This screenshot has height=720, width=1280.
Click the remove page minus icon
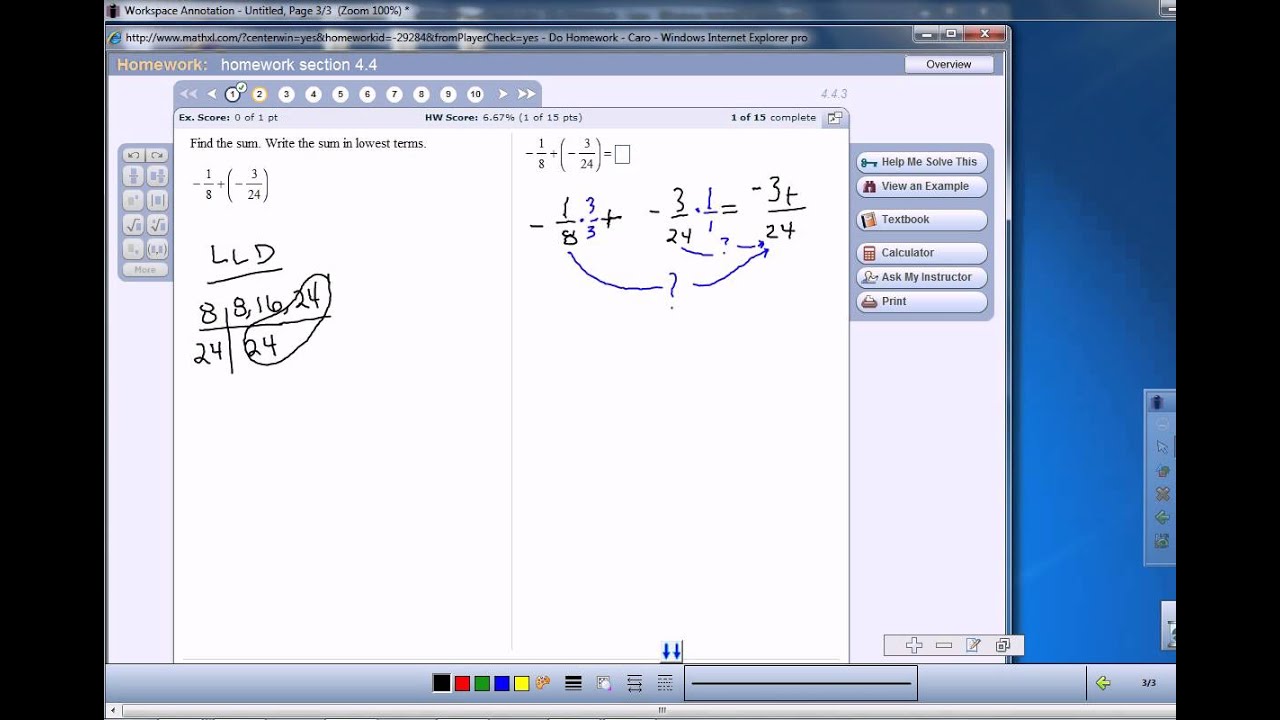tap(943, 646)
